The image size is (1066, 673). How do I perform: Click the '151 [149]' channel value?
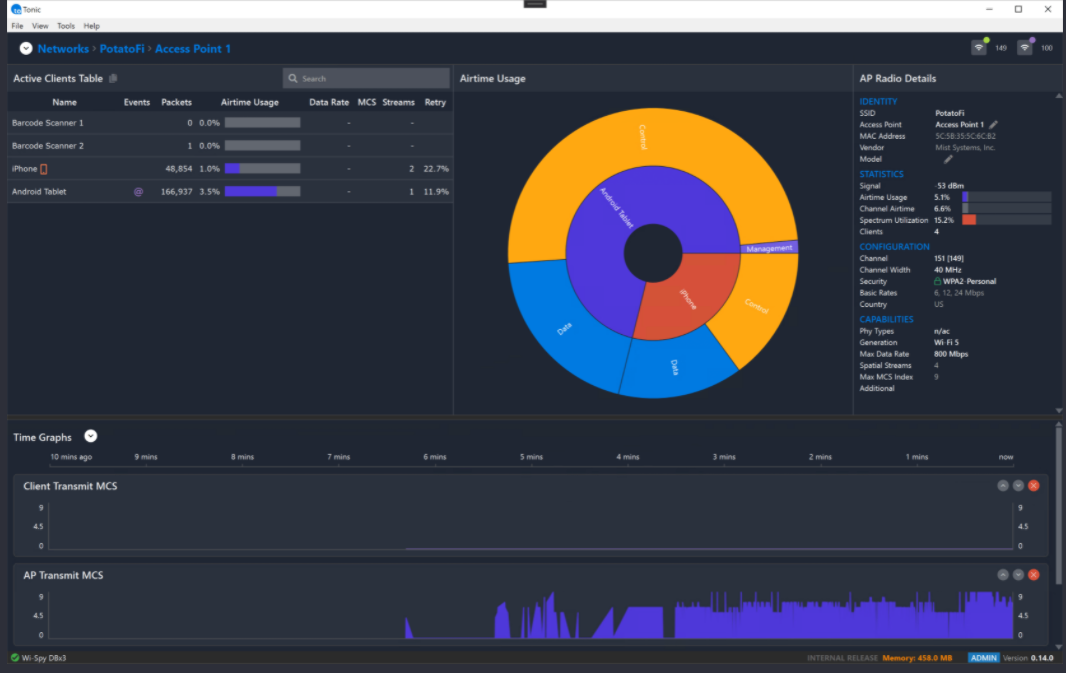pos(948,258)
